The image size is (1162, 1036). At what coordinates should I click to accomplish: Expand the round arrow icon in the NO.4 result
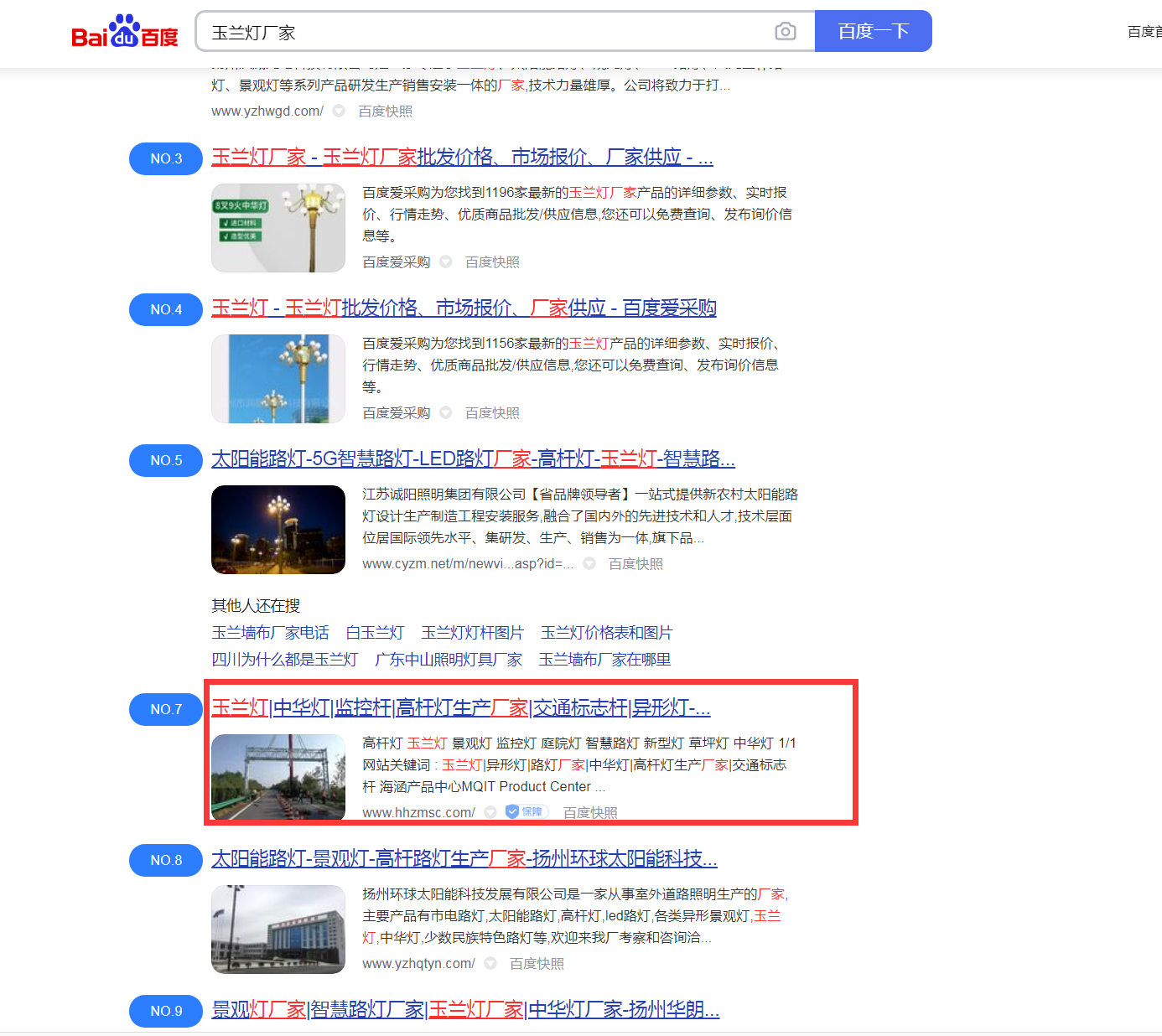[x=446, y=413]
